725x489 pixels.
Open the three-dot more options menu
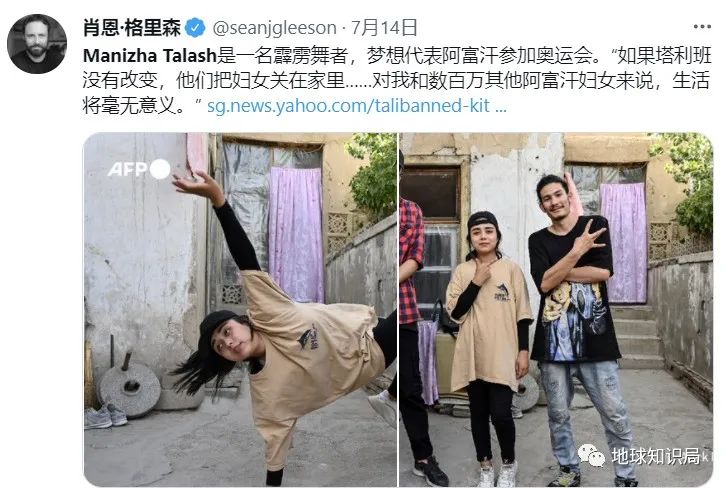[x=702, y=27]
